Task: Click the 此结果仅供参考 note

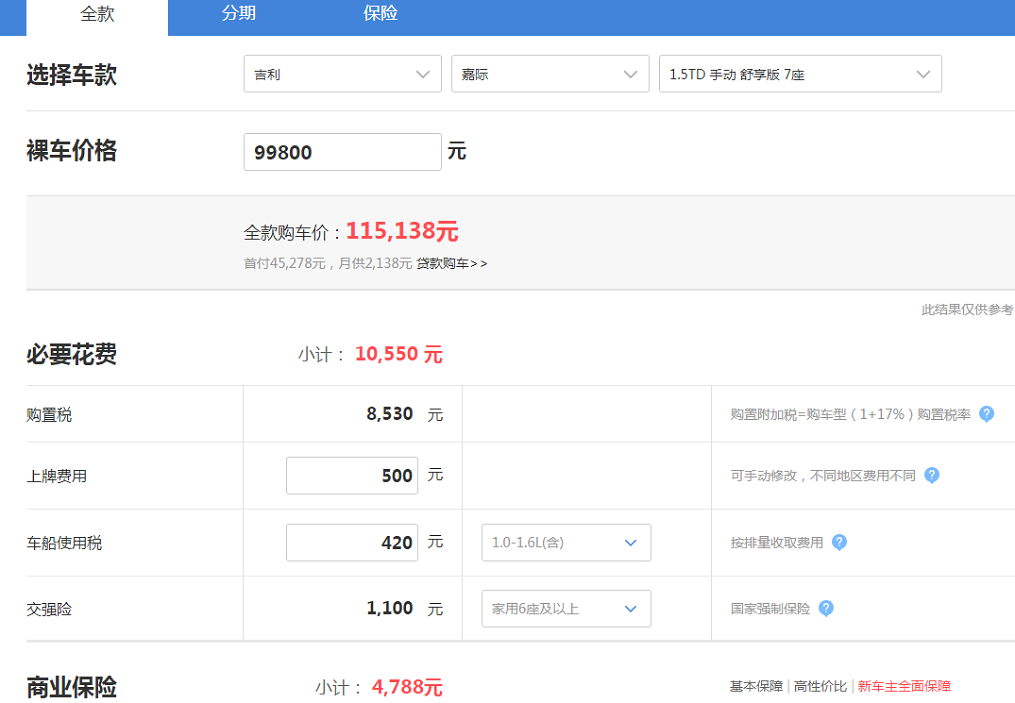Action: point(968,309)
